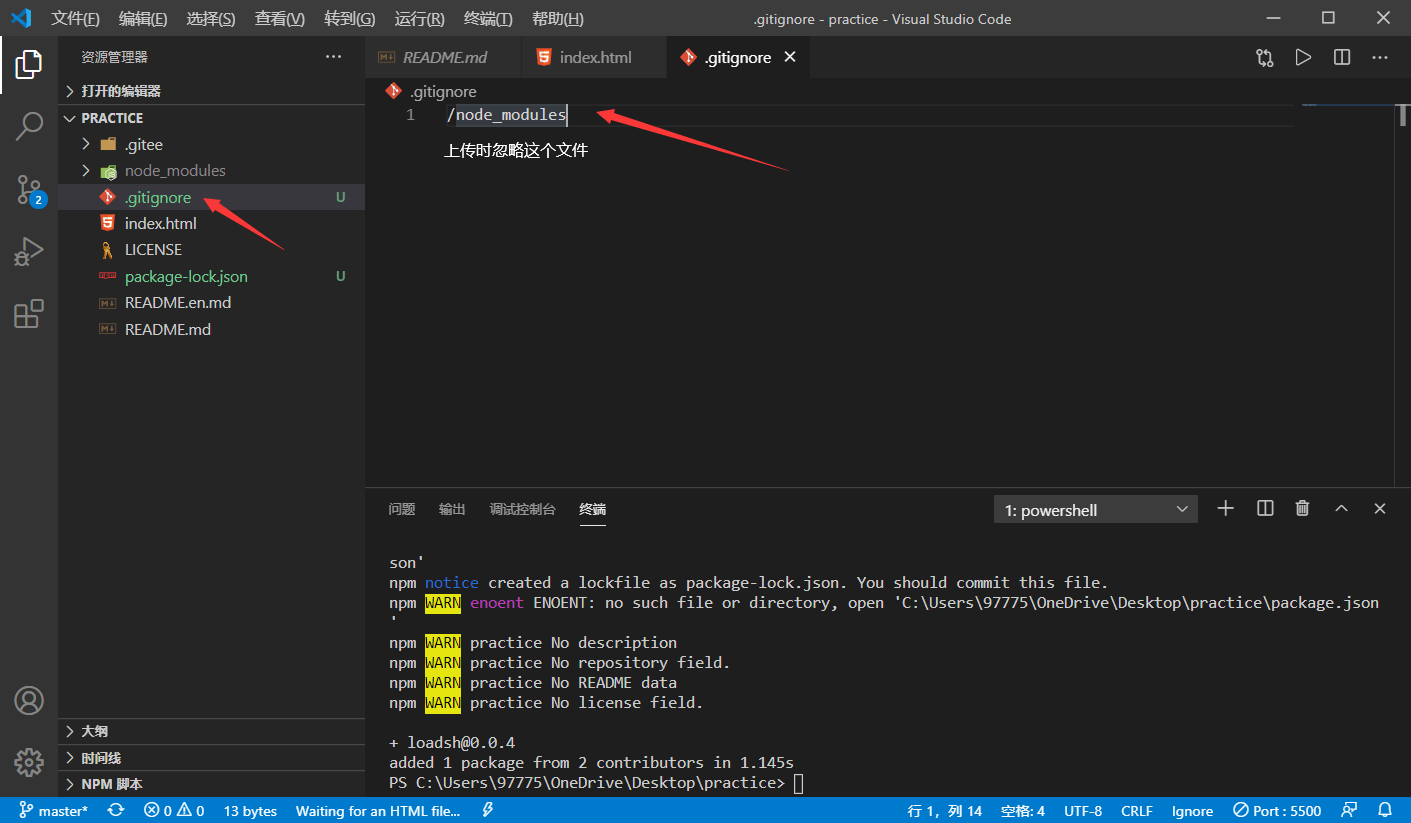Create a new terminal with plus icon
Viewport: 1411px width, 823px height.
point(1225,509)
